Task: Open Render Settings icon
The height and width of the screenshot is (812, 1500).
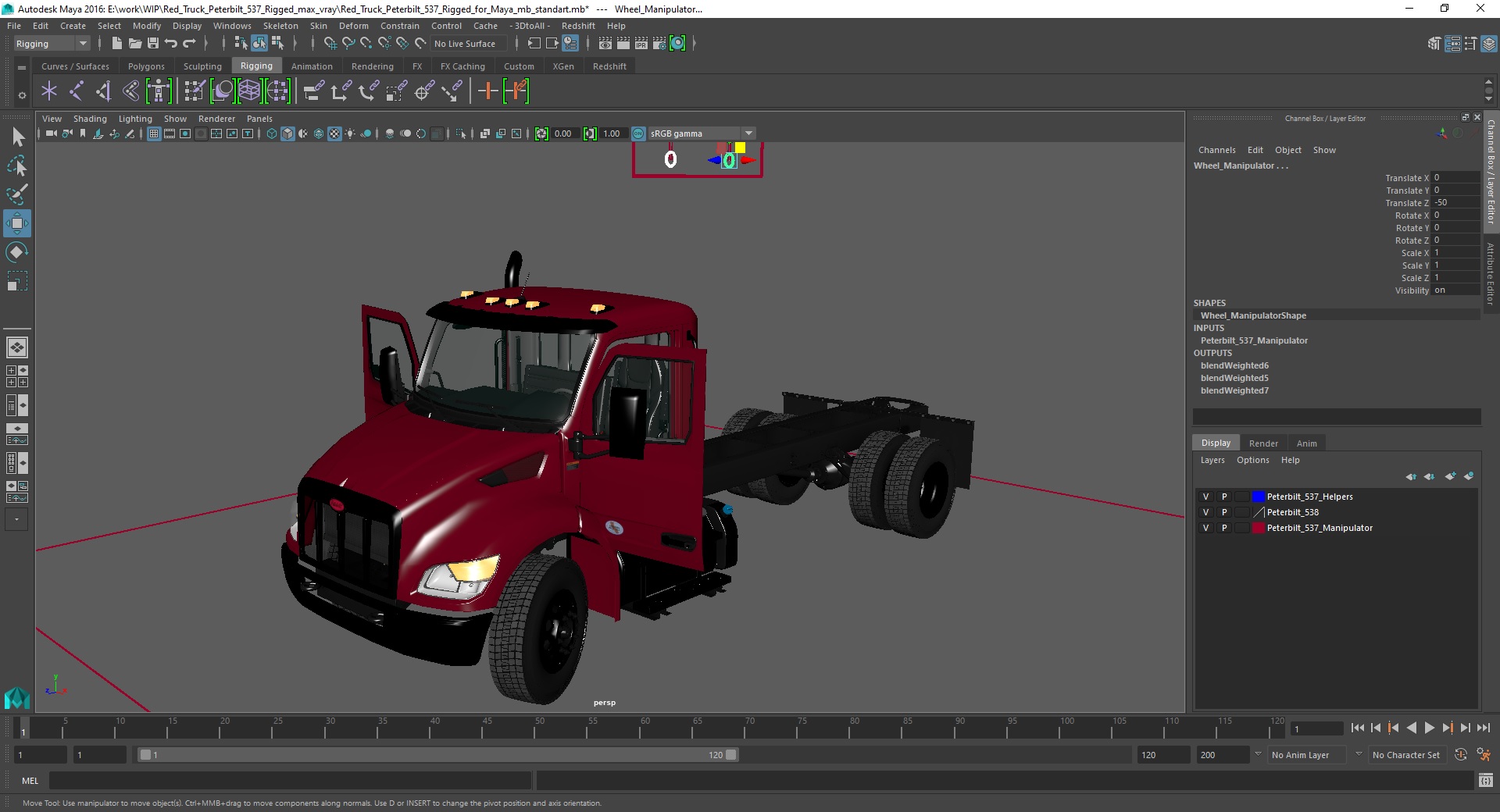Action: [x=659, y=44]
